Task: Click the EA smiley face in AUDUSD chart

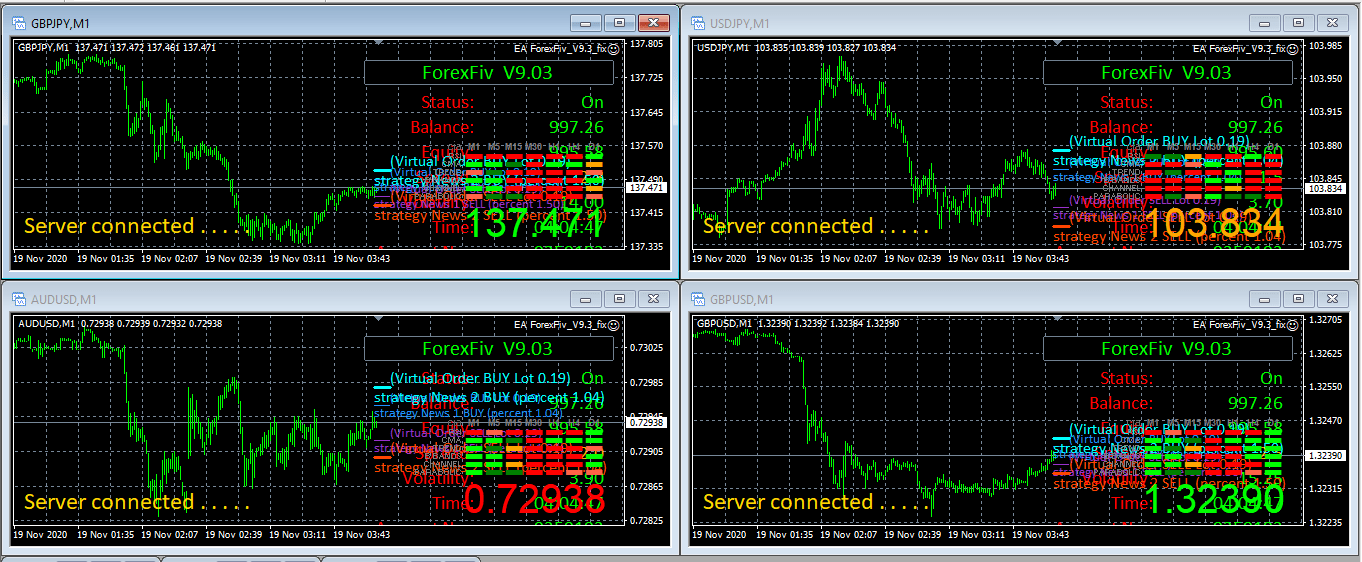Action: [614, 324]
